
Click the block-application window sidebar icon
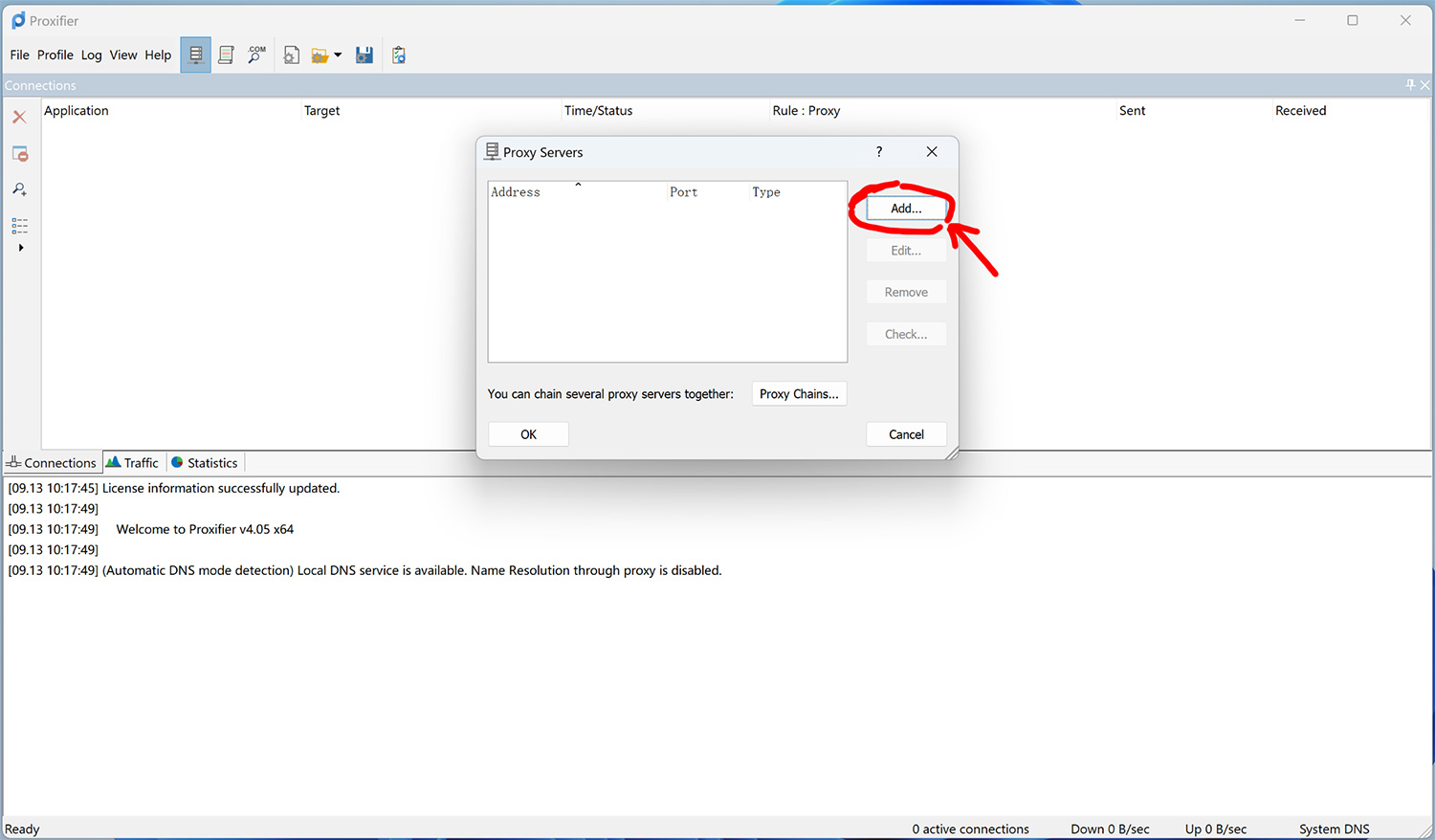(20, 153)
